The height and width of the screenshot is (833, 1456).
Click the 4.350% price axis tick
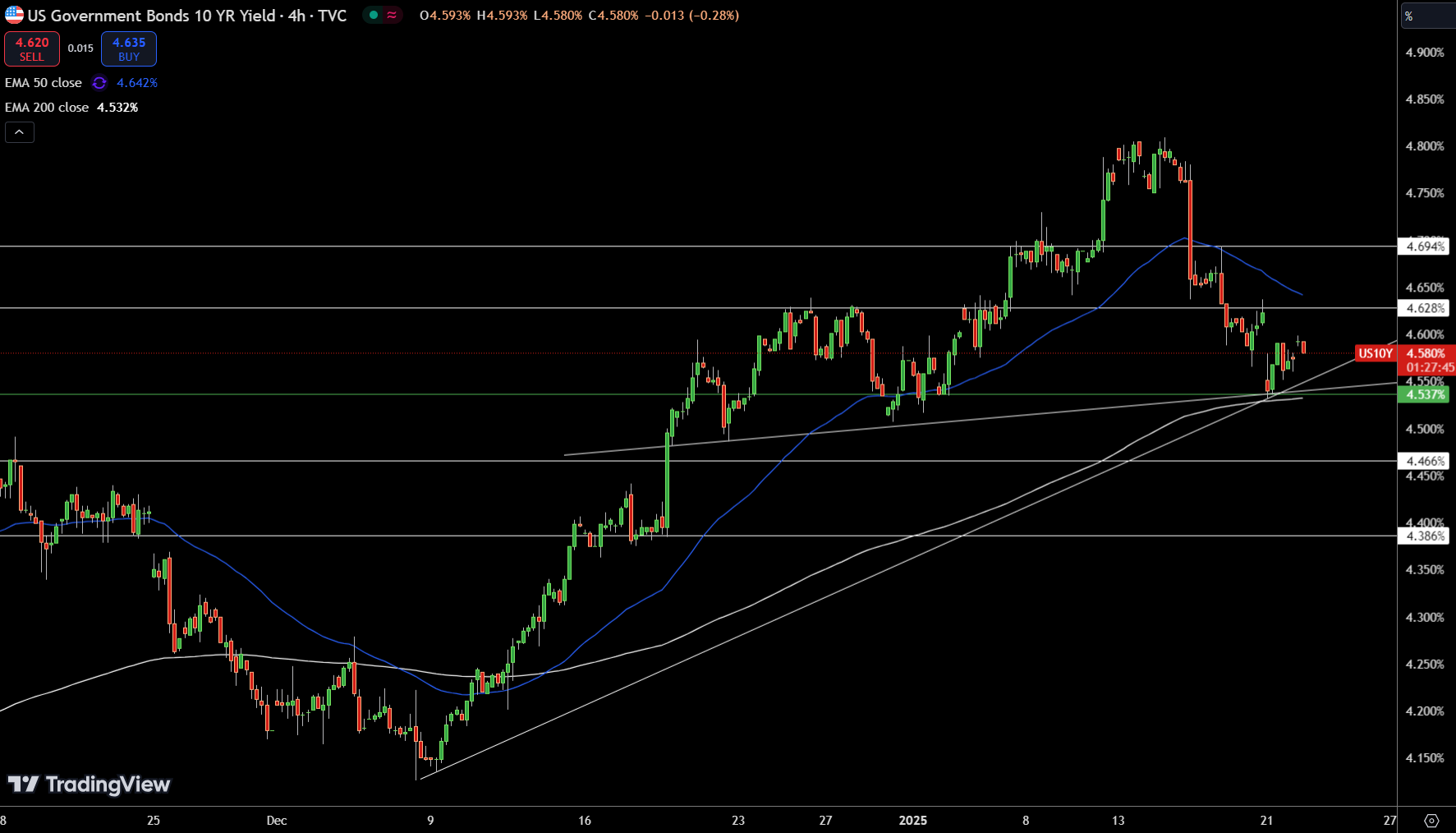pyautogui.click(x=1425, y=569)
